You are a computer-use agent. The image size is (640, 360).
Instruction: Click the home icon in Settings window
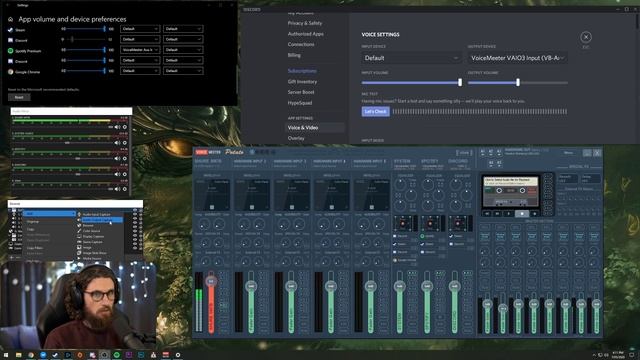(x=10, y=19)
